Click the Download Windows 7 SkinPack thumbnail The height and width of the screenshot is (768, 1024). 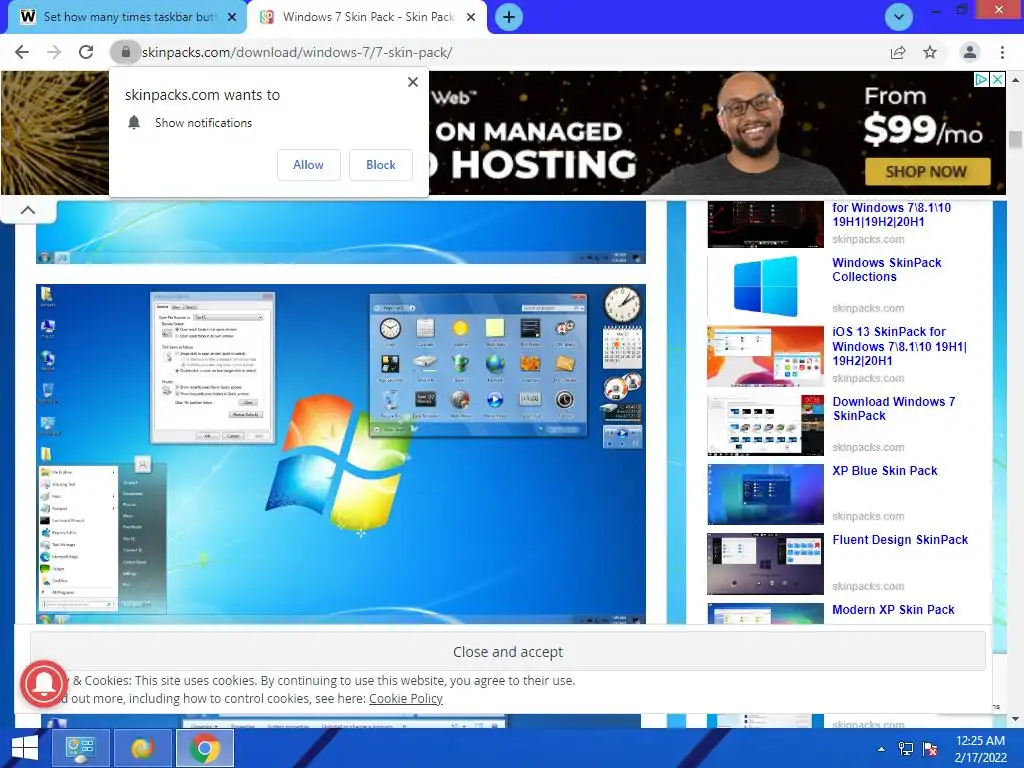pos(765,425)
